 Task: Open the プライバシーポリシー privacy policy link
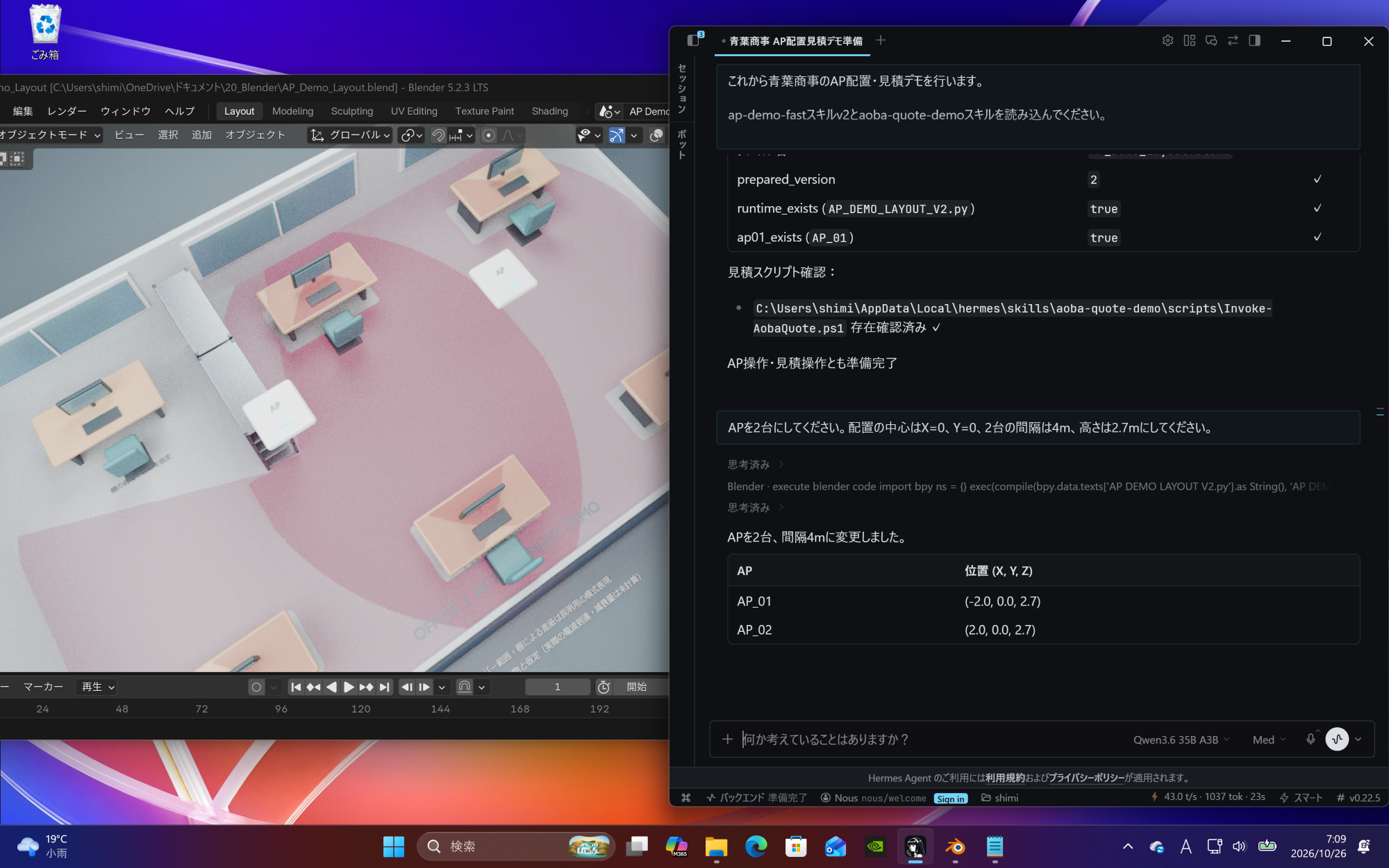pyautogui.click(x=1086, y=778)
